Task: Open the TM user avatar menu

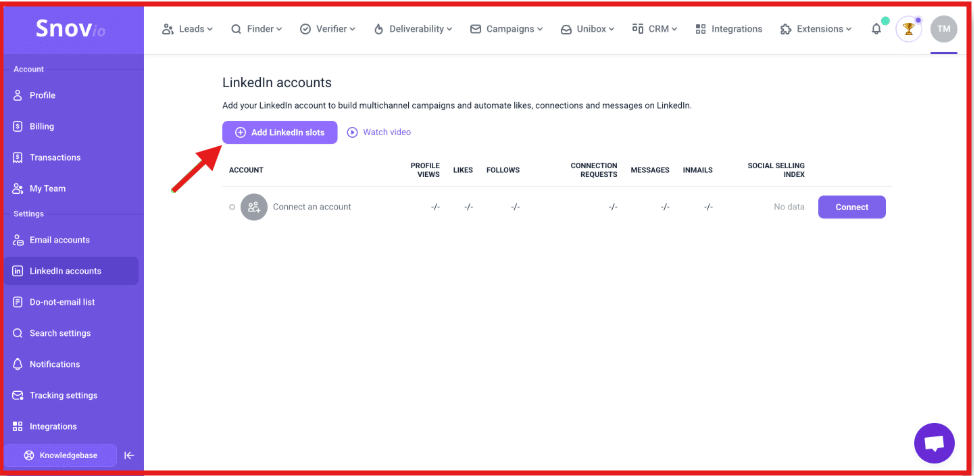Action: point(944,29)
